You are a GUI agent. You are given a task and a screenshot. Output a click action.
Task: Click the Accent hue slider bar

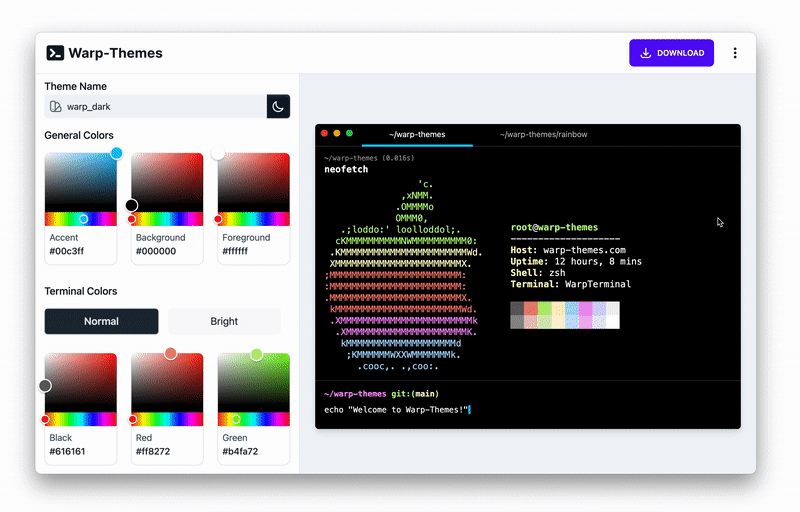81,219
